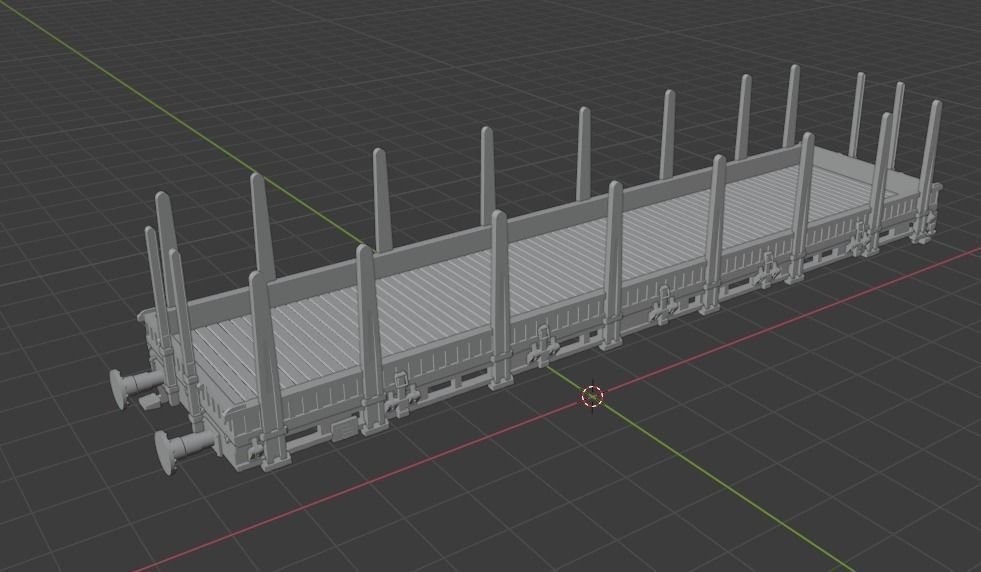Click the coupling hook between the two buffers
Screen dimensions: 981x572
[x=150, y=401]
